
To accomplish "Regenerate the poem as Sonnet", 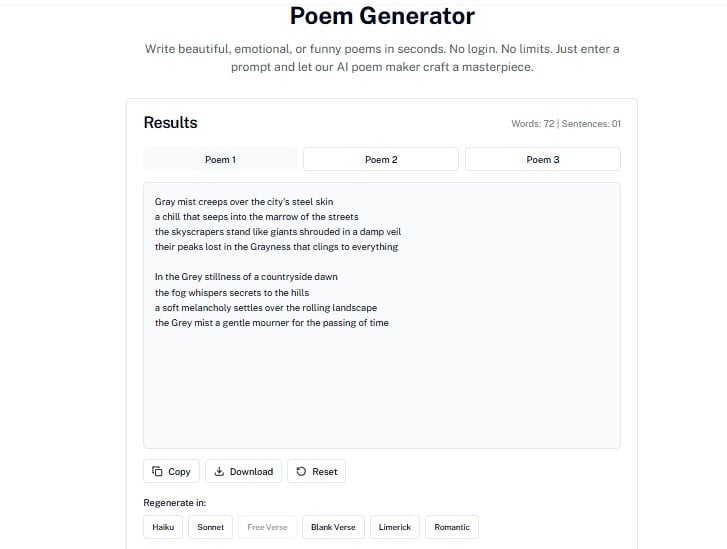I will coord(211,527).
